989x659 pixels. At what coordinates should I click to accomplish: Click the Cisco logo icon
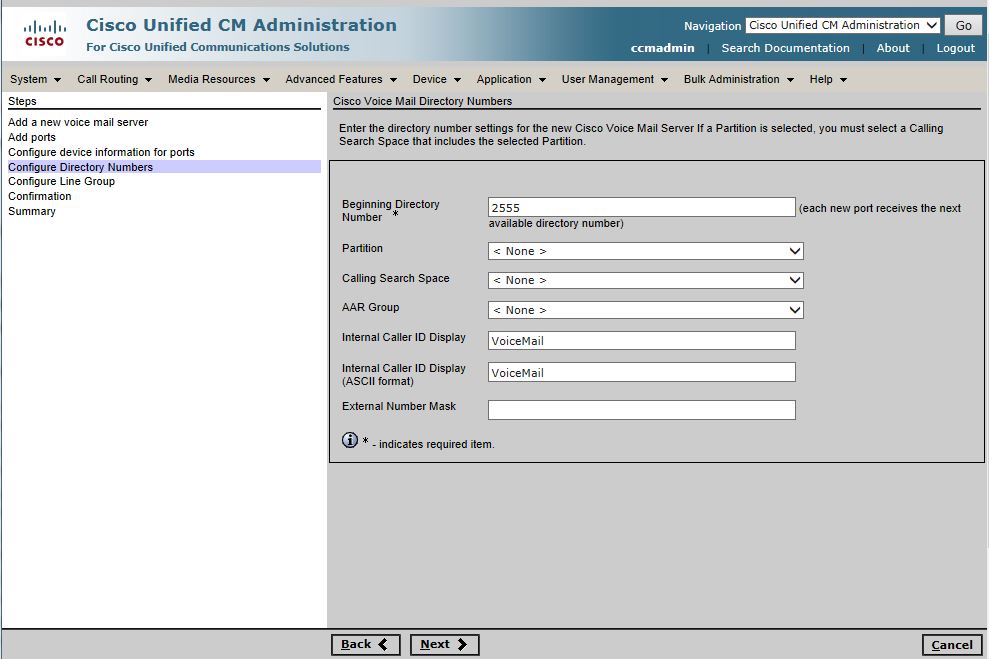coord(44,35)
